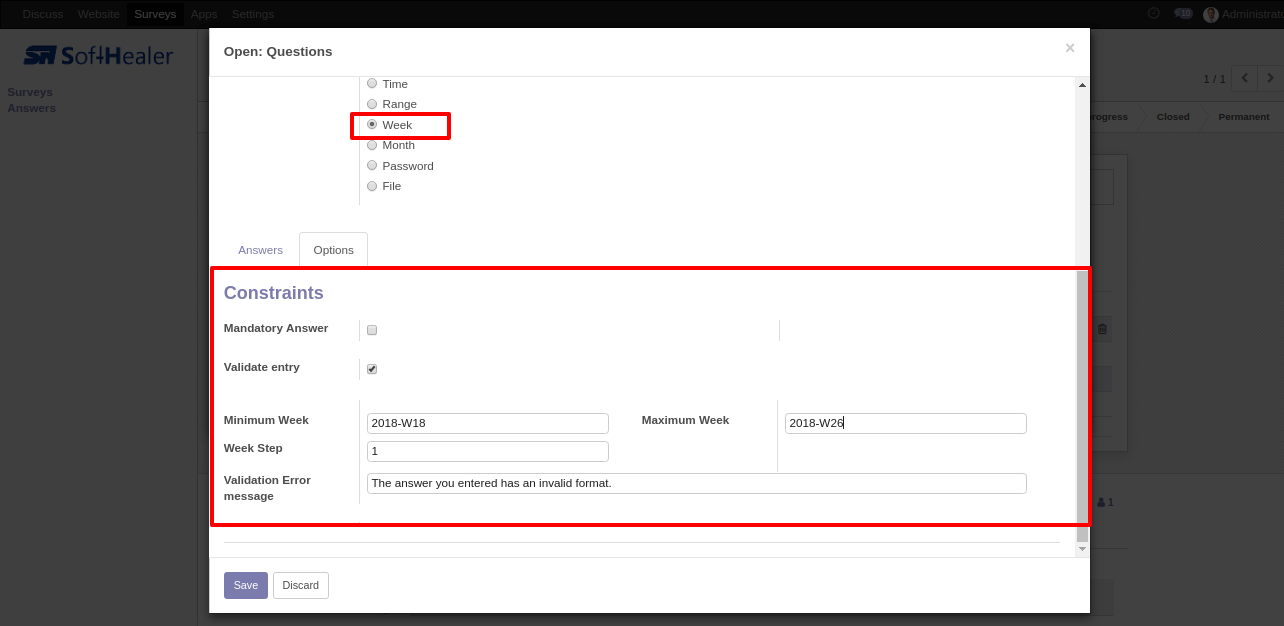Choose the Password question type radio
The image size is (1284, 626).
coord(372,166)
